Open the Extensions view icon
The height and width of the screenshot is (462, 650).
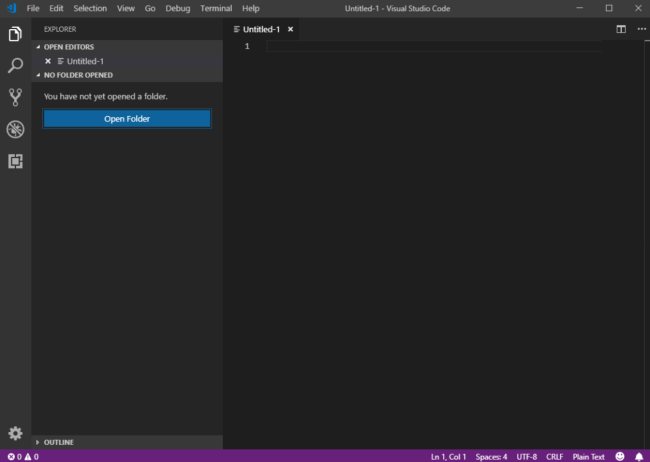15,161
